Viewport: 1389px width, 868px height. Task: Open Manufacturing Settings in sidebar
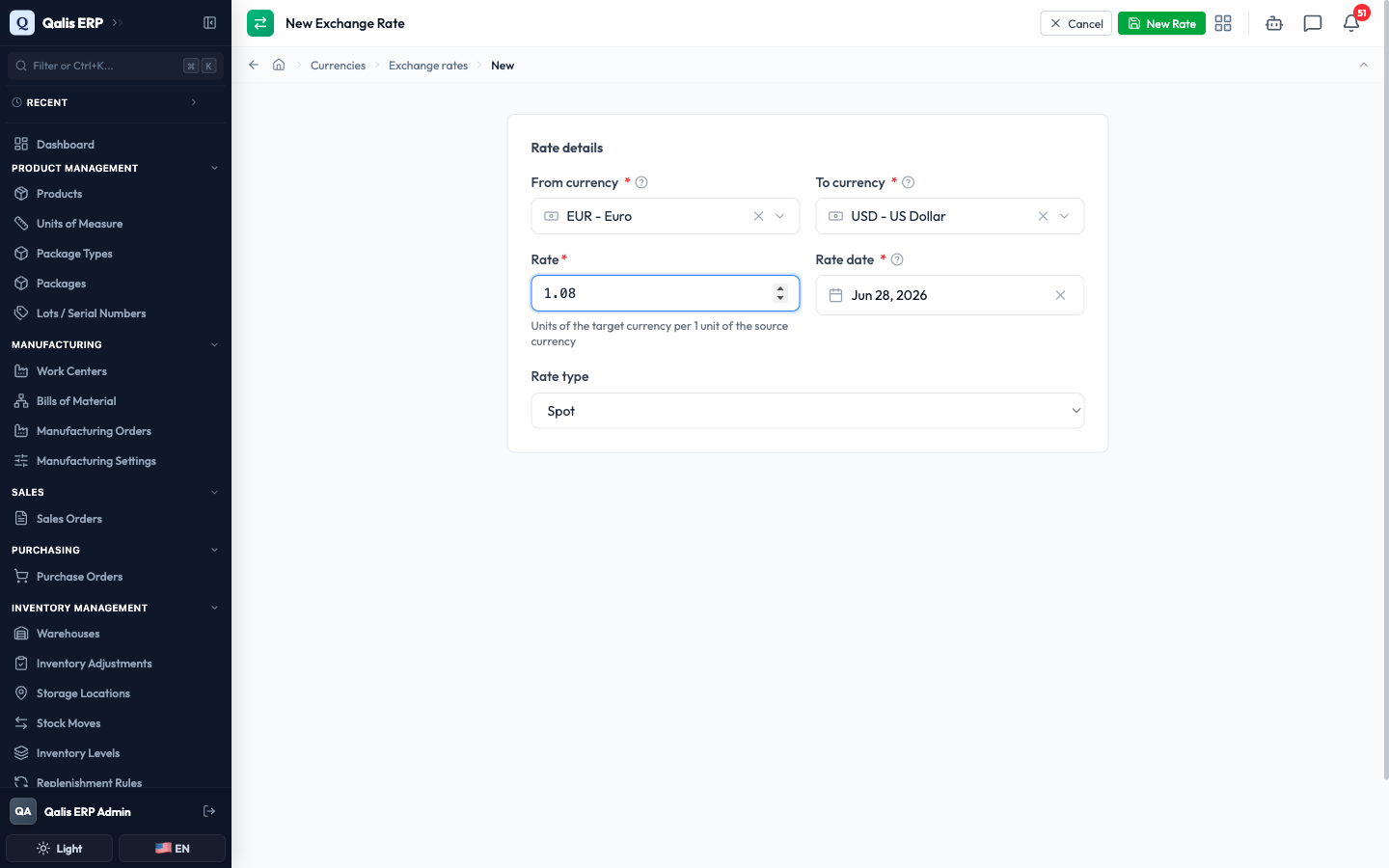pyautogui.click(x=116, y=461)
